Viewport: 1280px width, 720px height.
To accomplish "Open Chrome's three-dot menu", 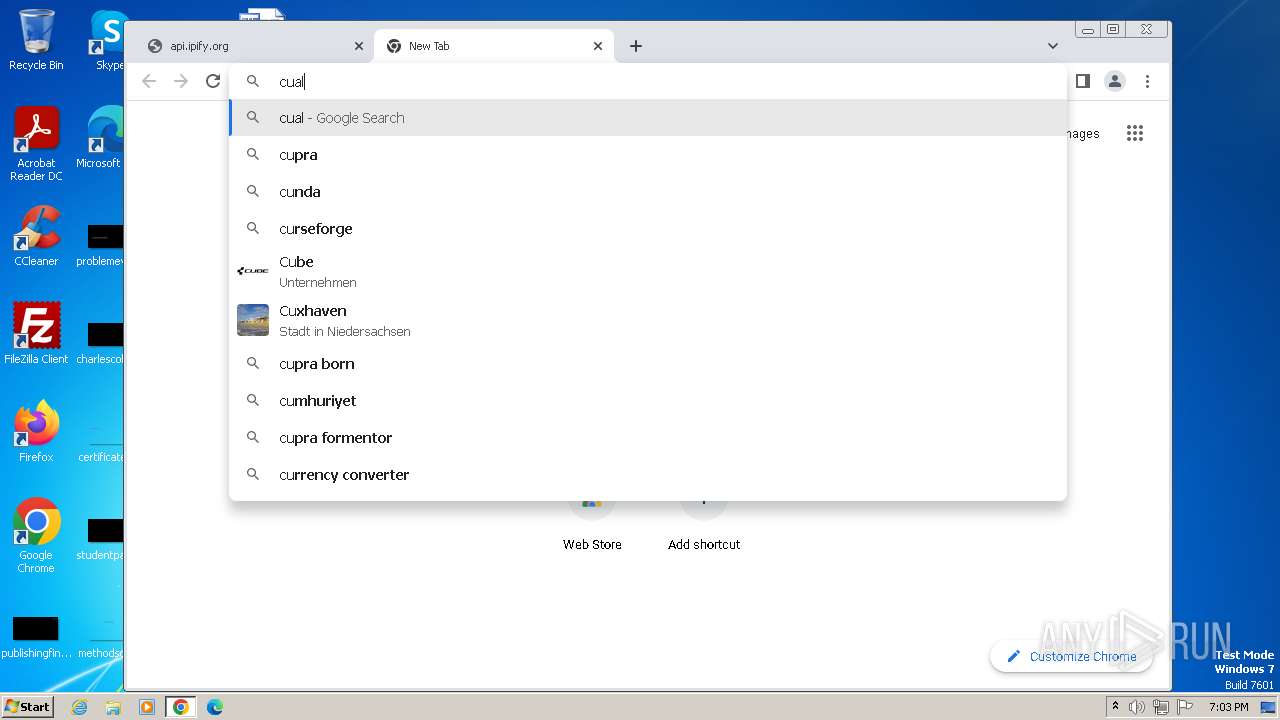I will coord(1147,81).
